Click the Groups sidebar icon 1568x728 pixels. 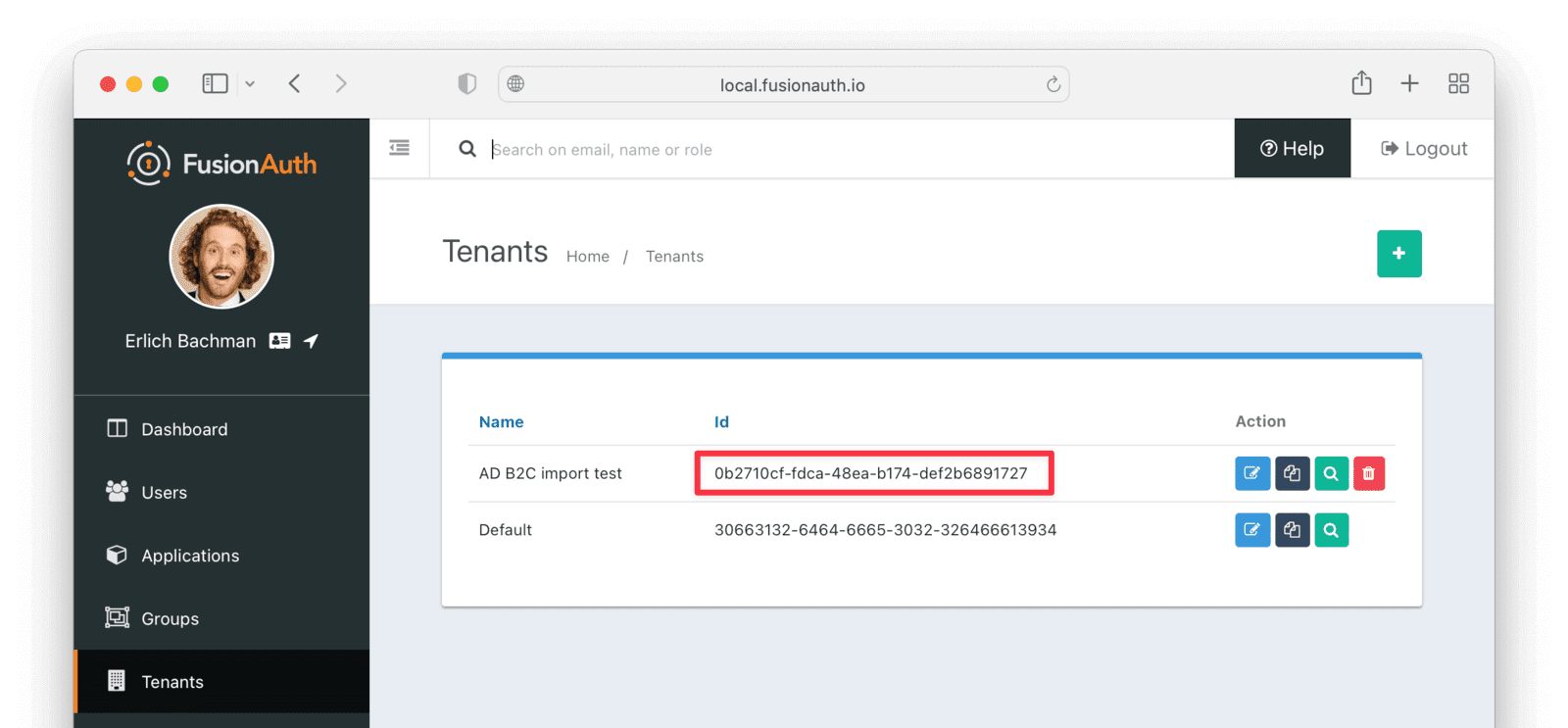tap(117, 617)
